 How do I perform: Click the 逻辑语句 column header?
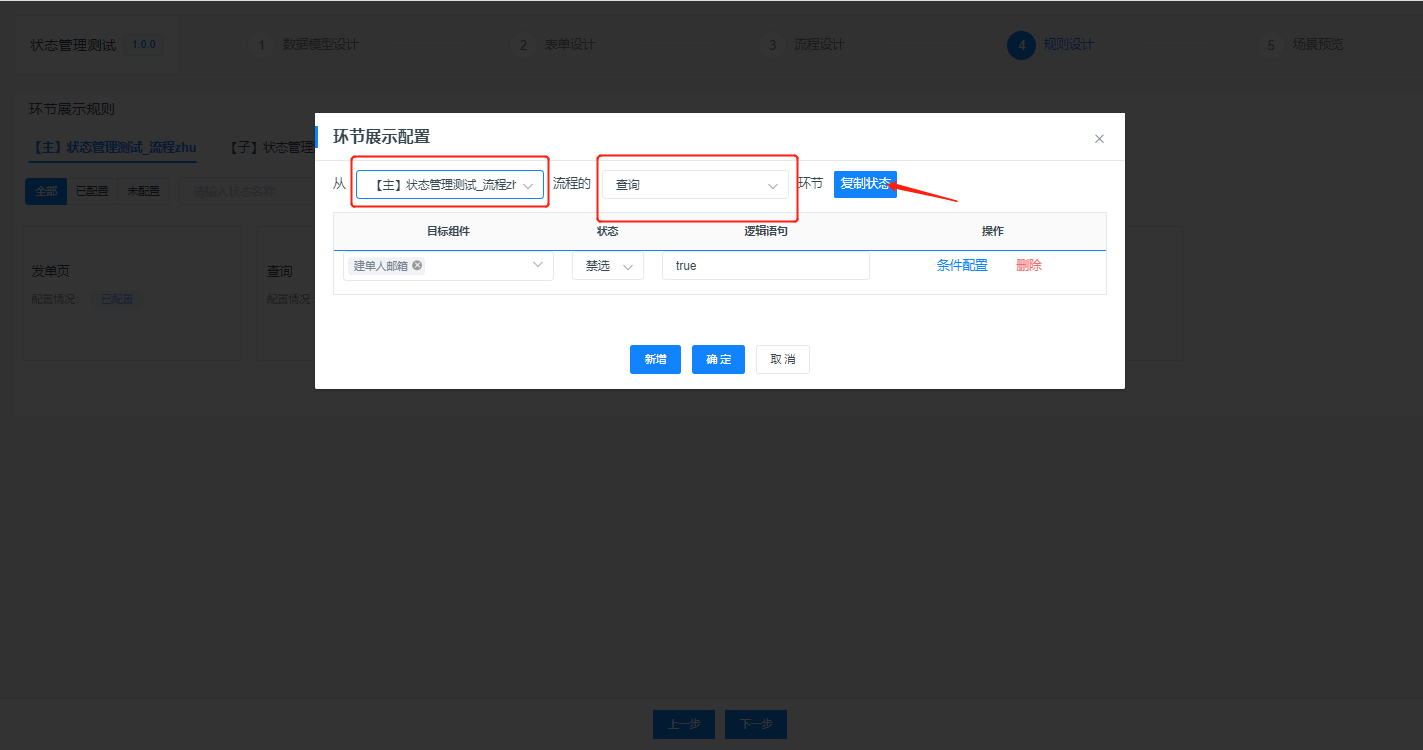click(766, 231)
